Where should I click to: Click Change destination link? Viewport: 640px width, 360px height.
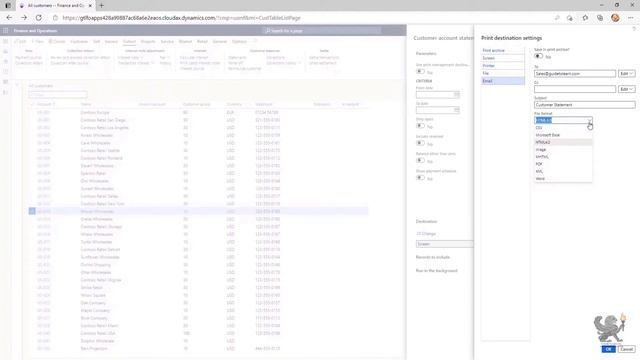pos(426,234)
